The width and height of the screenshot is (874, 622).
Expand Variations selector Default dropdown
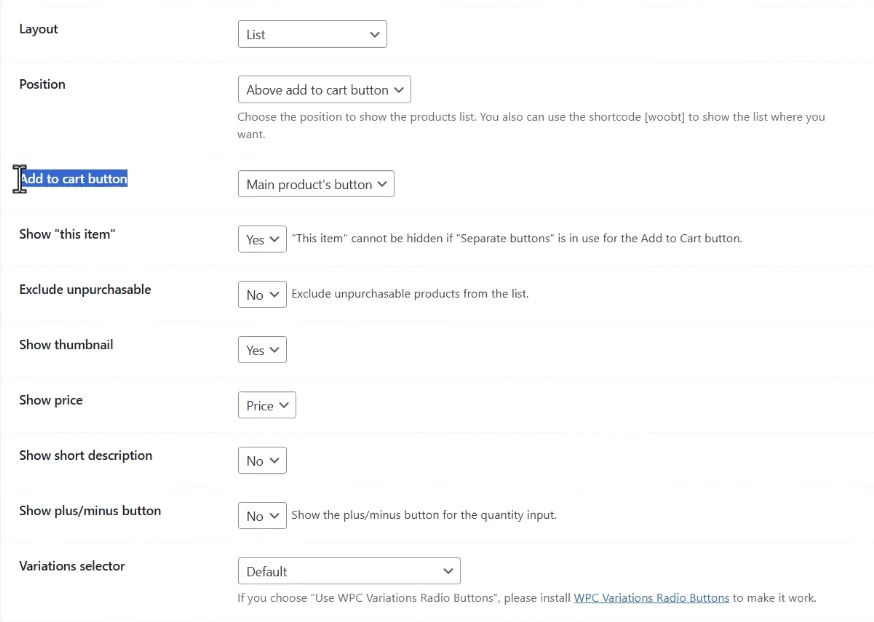[x=349, y=571]
